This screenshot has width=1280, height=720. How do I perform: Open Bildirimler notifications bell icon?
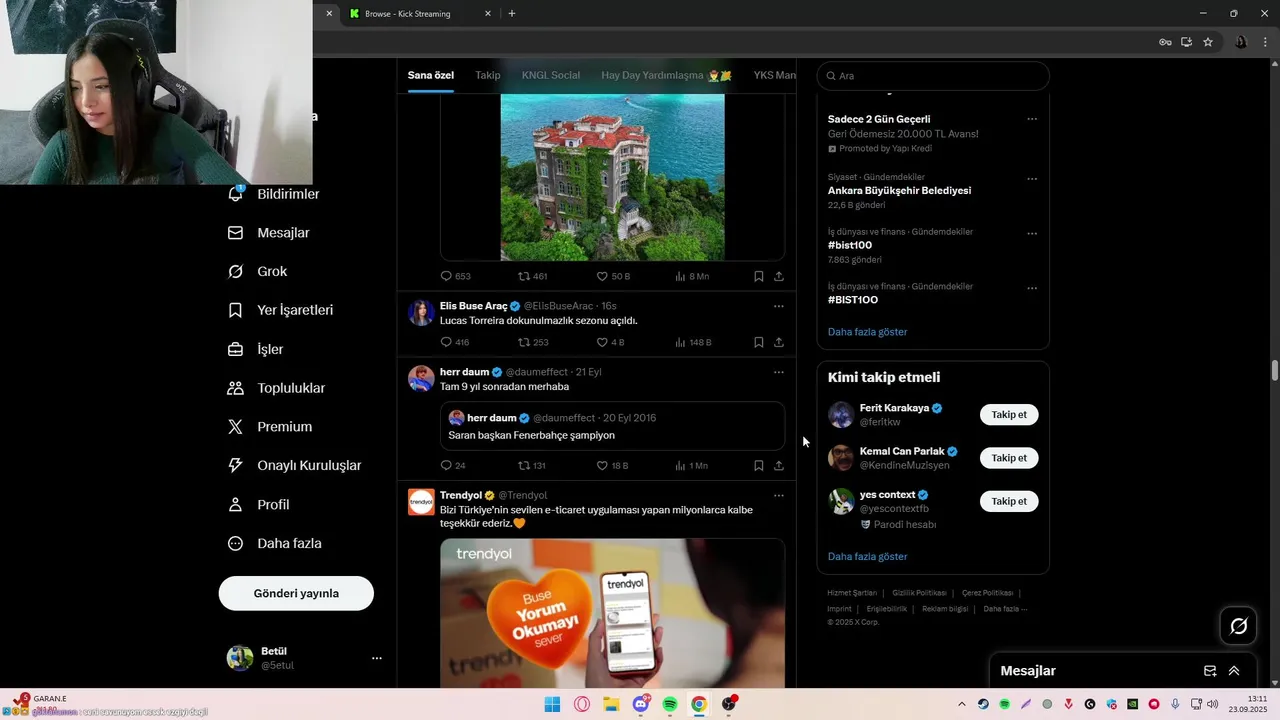point(236,194)
